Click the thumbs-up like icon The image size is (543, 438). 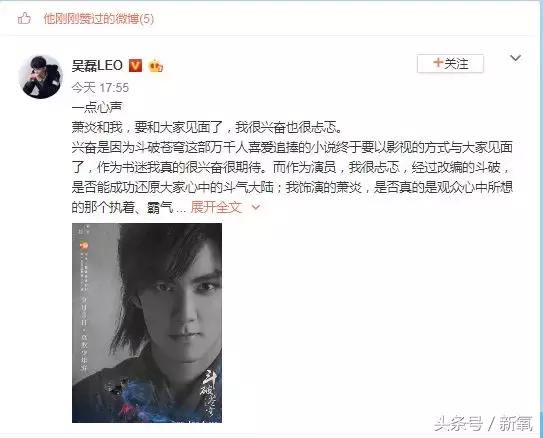24,18
